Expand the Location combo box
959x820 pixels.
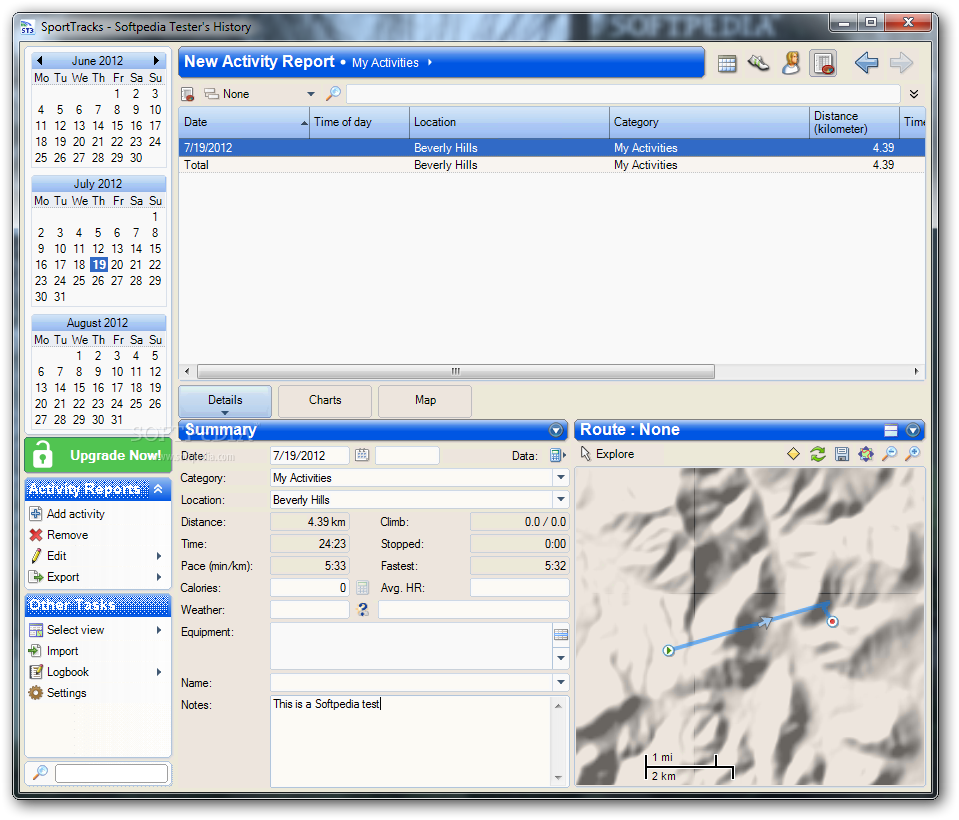[x=561, y=500]
